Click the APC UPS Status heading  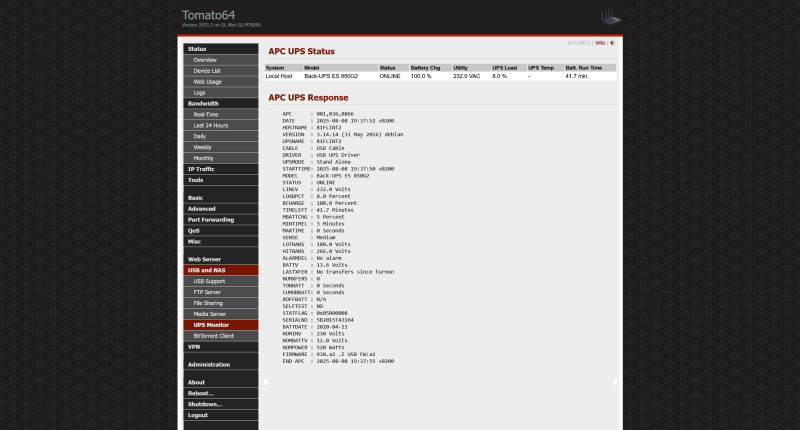(x=302, y=52)
